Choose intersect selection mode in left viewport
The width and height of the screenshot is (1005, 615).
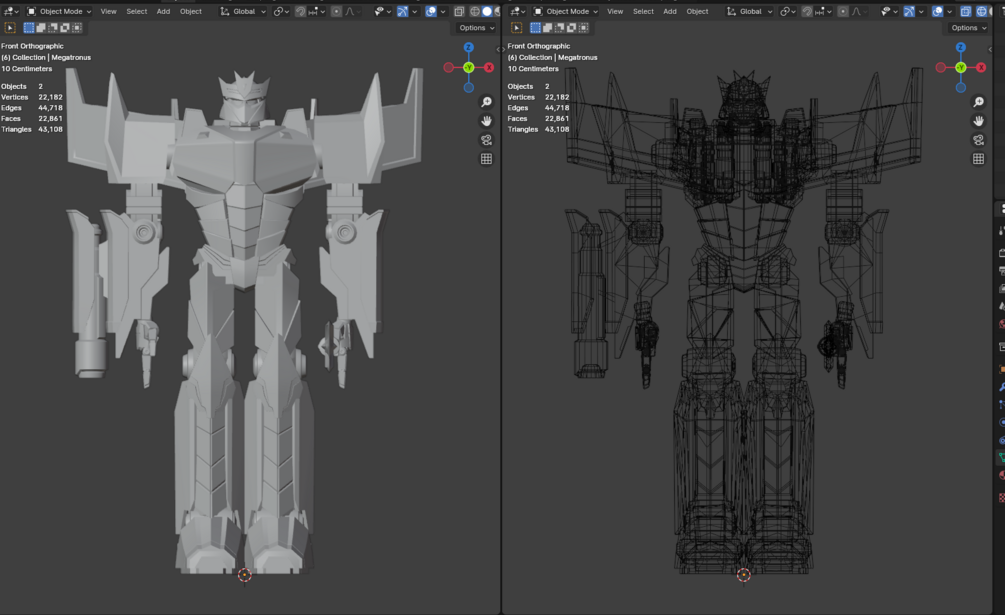pos(77,28)
